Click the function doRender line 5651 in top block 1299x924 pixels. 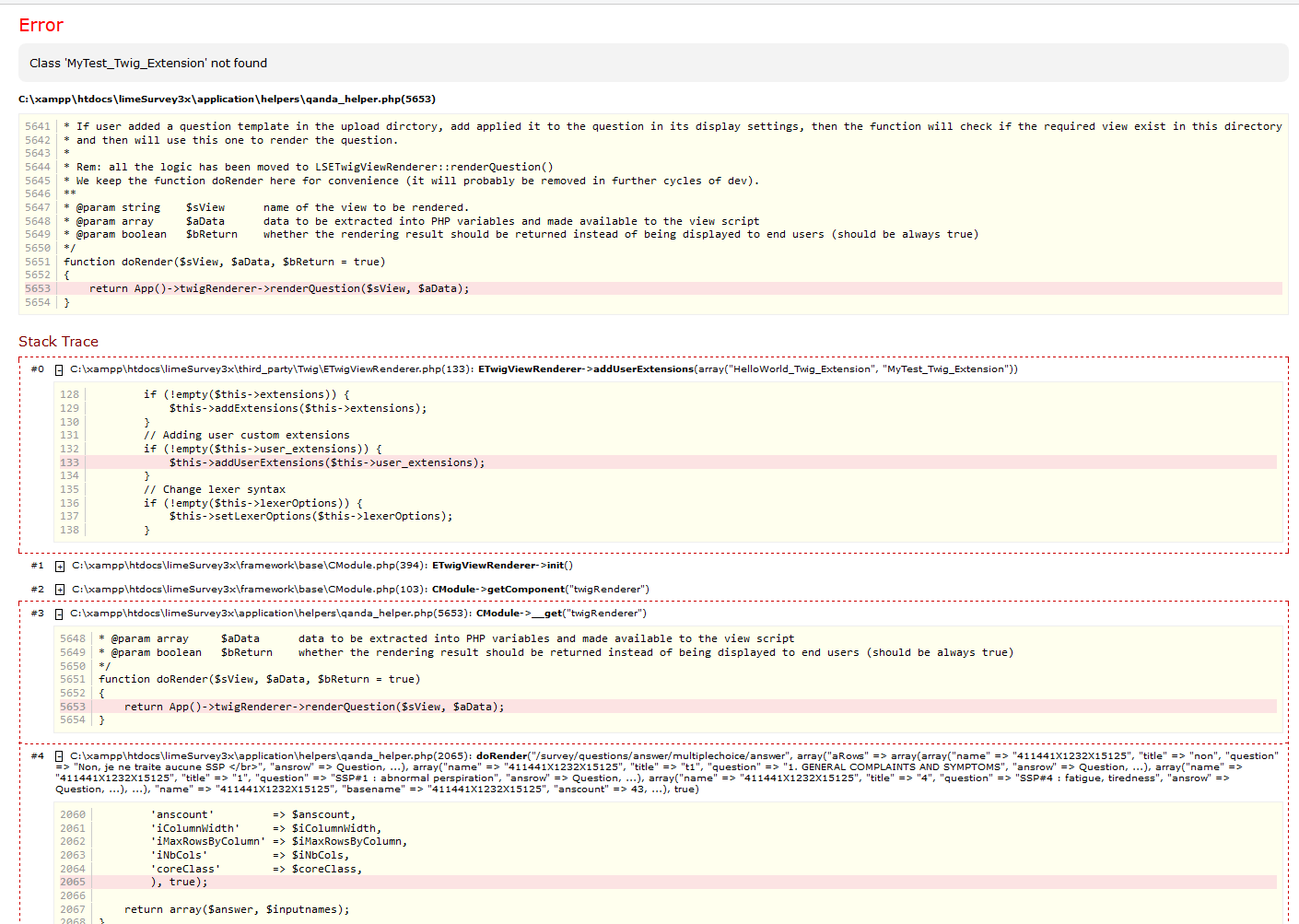tap(225, 262)
